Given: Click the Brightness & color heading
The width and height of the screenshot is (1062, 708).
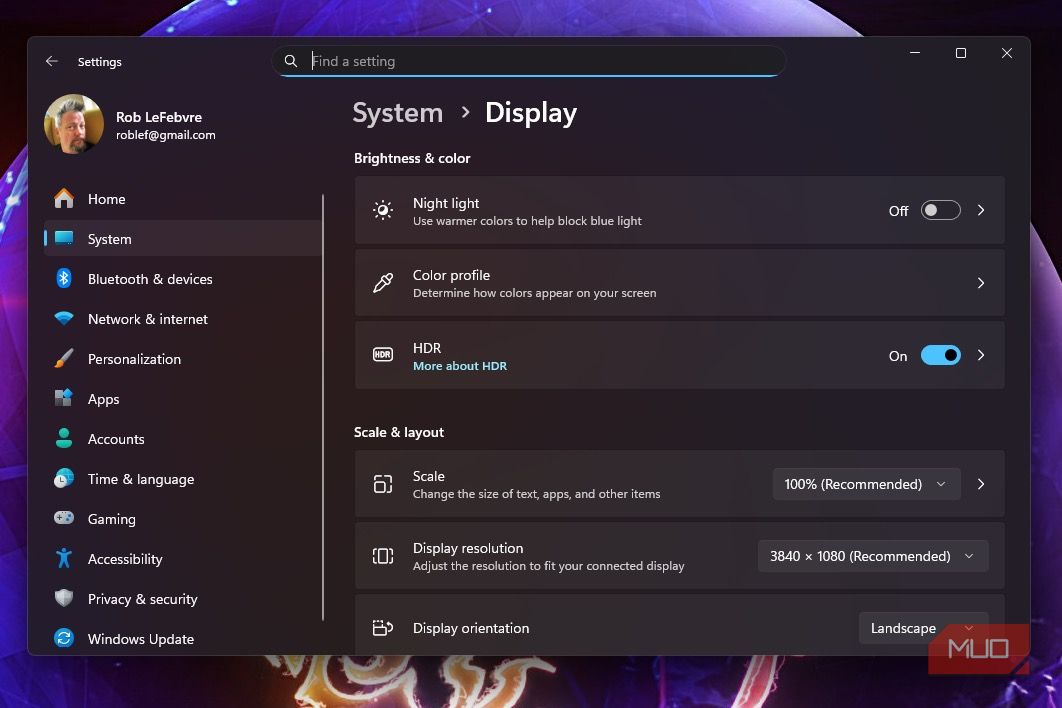Looking at the screenshot, I should tap(412, 158).
